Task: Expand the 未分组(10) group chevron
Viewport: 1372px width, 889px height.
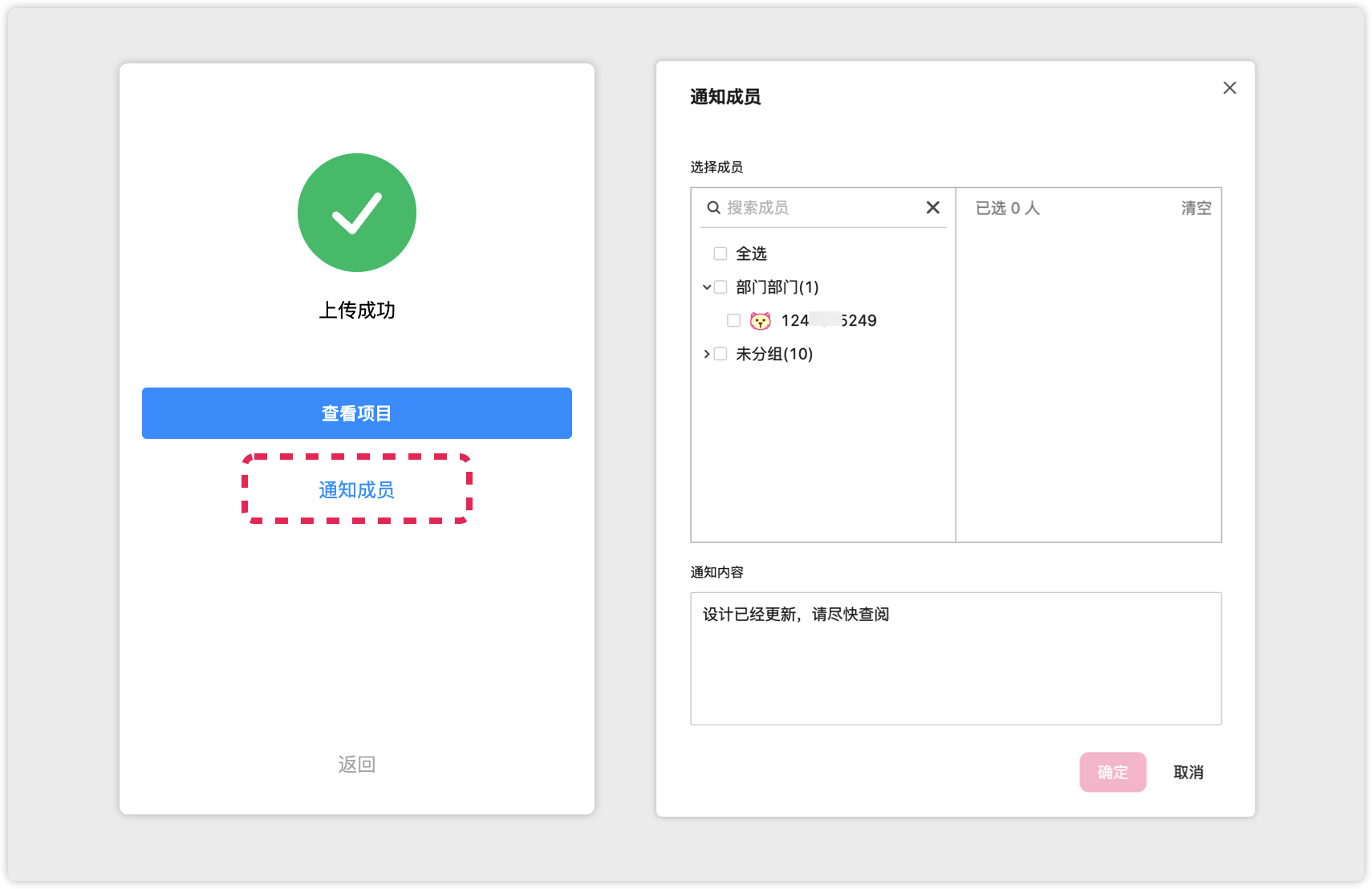Action: click(x=706, y=354)
